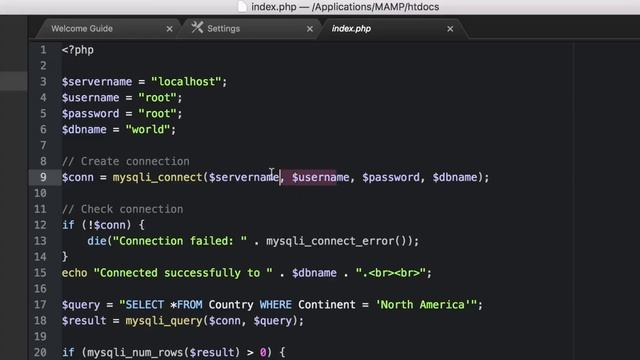
Task: Click the die function call
Action: point(97,241)
